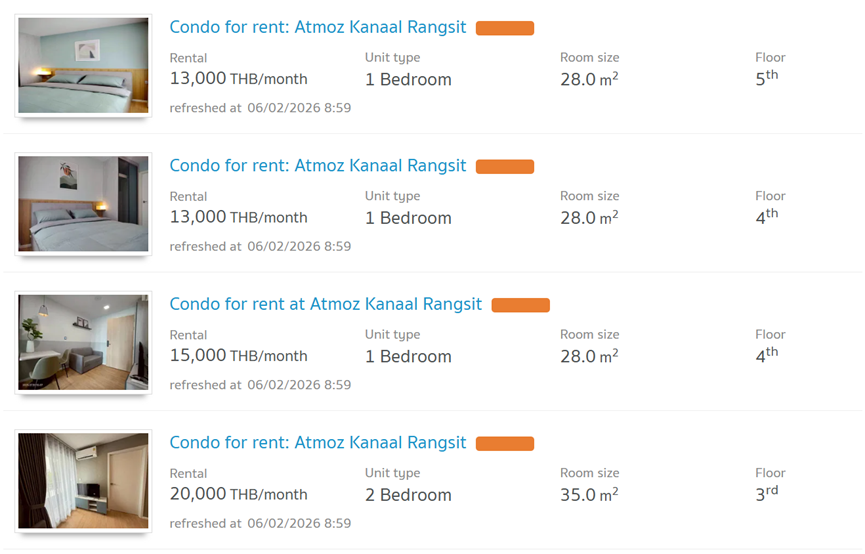Click the '1 Bedroom' text on the 15,000 THB listing
The width and height of the screenshot is (865, 554).
[408, 356]
